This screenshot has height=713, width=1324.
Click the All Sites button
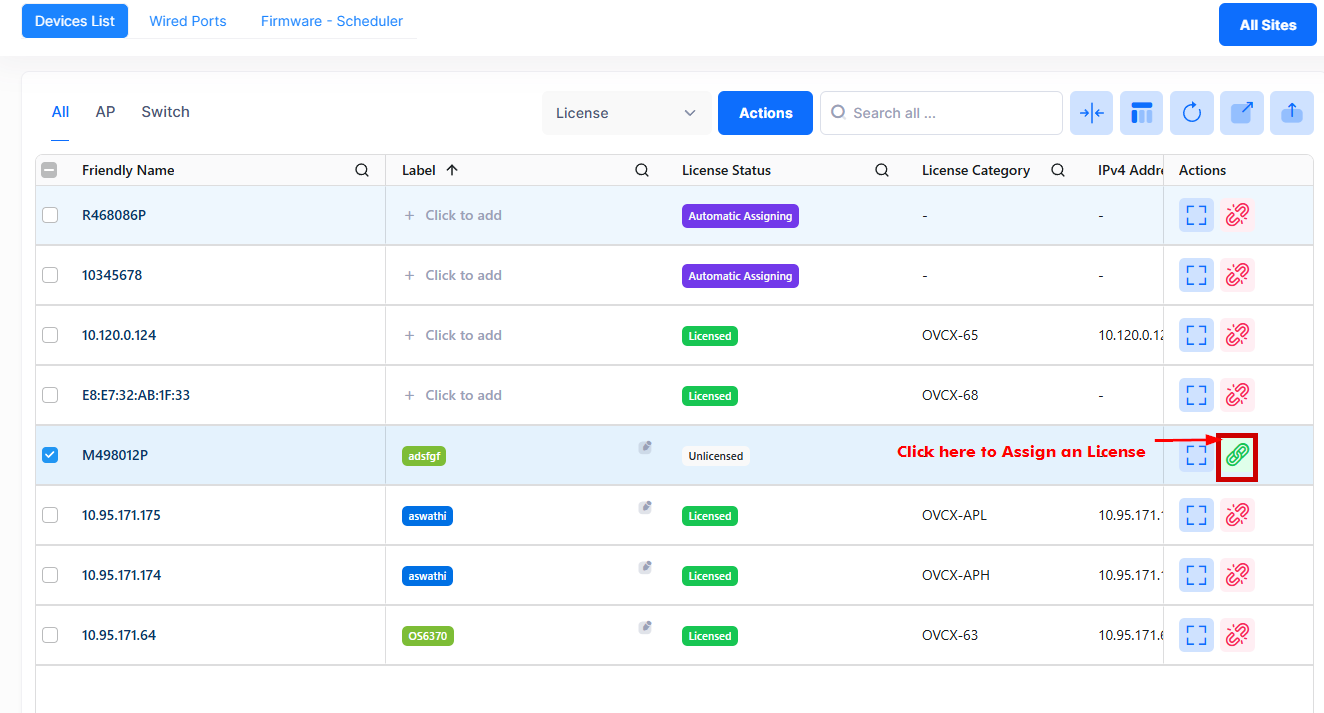point(1268,25)
